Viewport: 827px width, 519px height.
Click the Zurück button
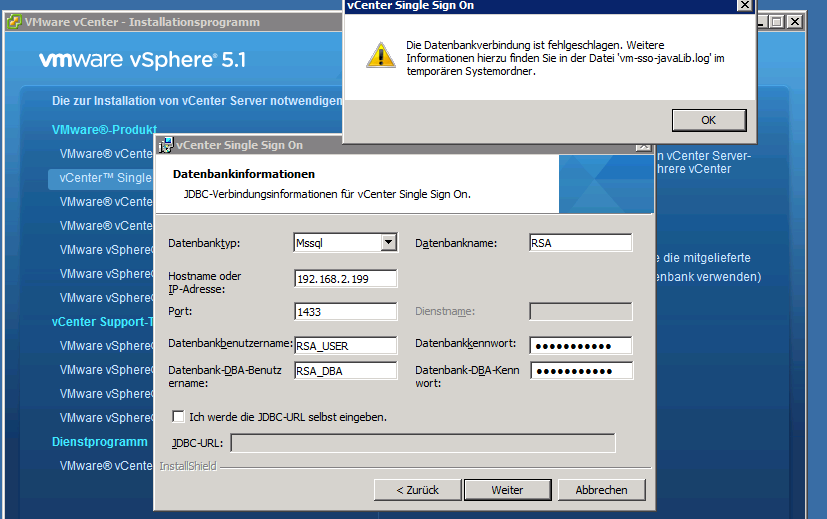[x=417, y=490]
